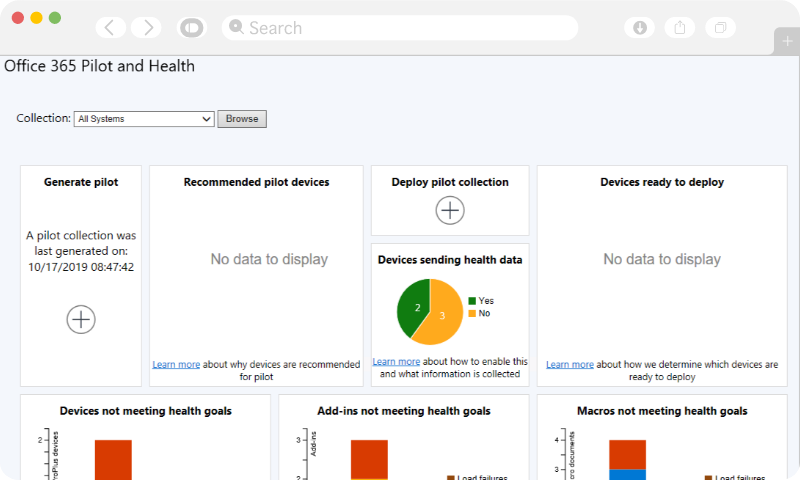This screenshot has height=480, width=800.
Task: Open the downloads icon in toolbar
Action: coord(639,28)
